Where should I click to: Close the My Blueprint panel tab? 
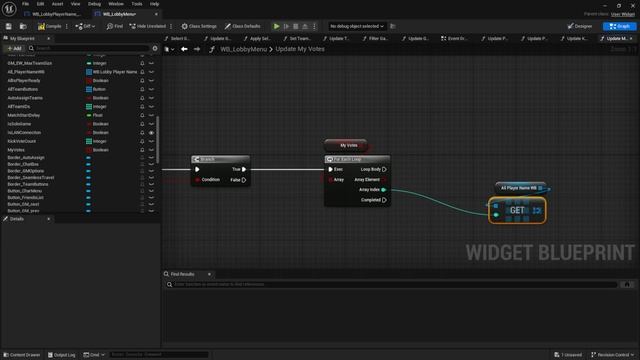(49, 38)
